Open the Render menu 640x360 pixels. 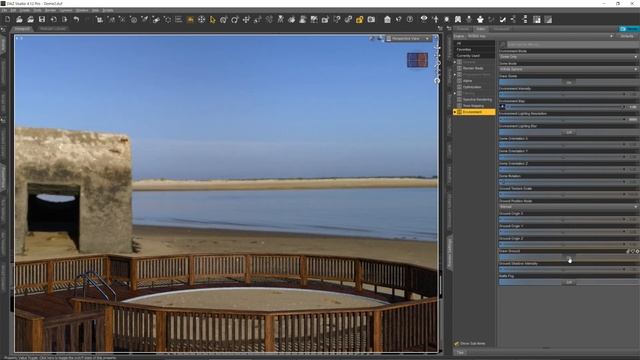50,10
